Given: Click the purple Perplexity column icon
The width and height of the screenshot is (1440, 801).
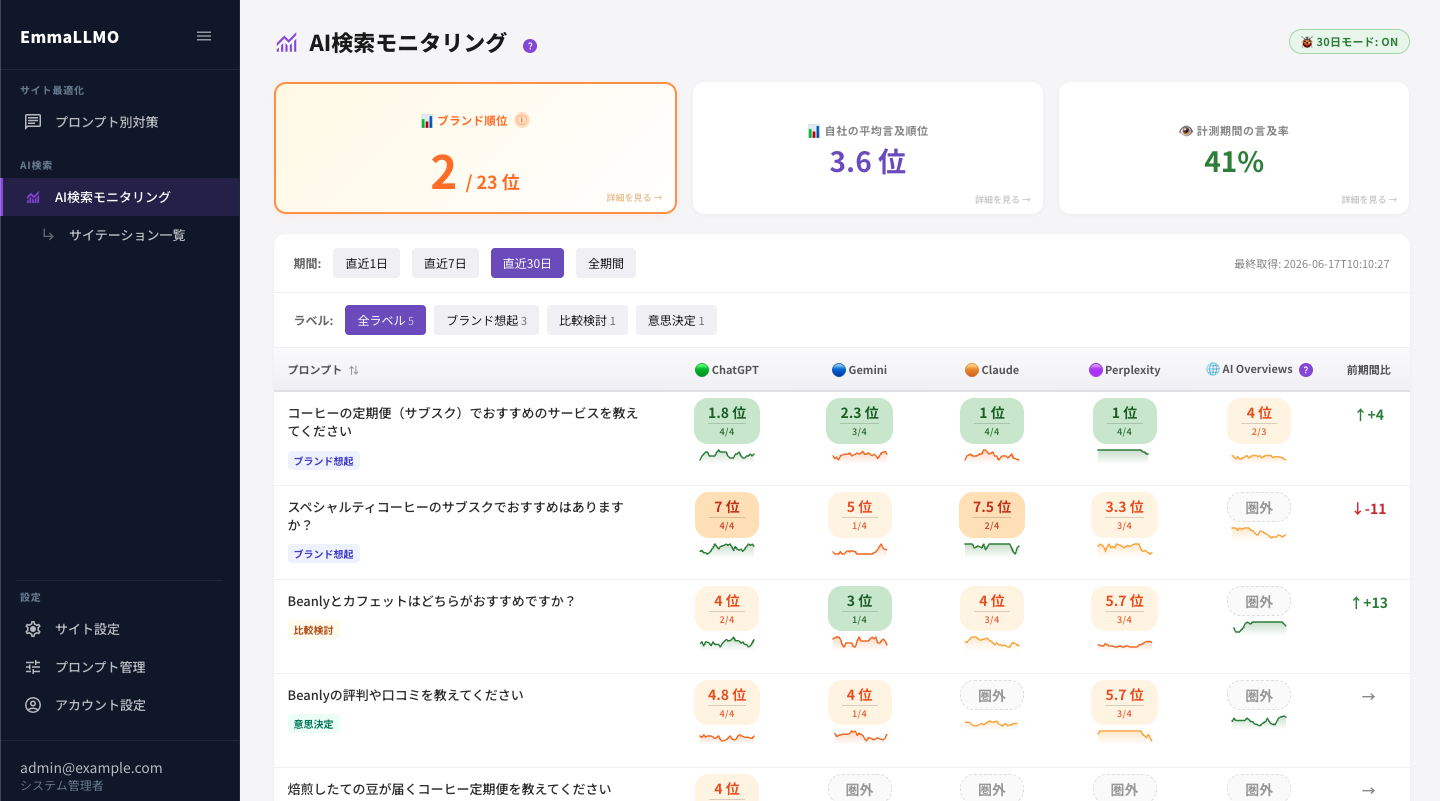Looking at the screenshot, I should tap(1096, 370).
